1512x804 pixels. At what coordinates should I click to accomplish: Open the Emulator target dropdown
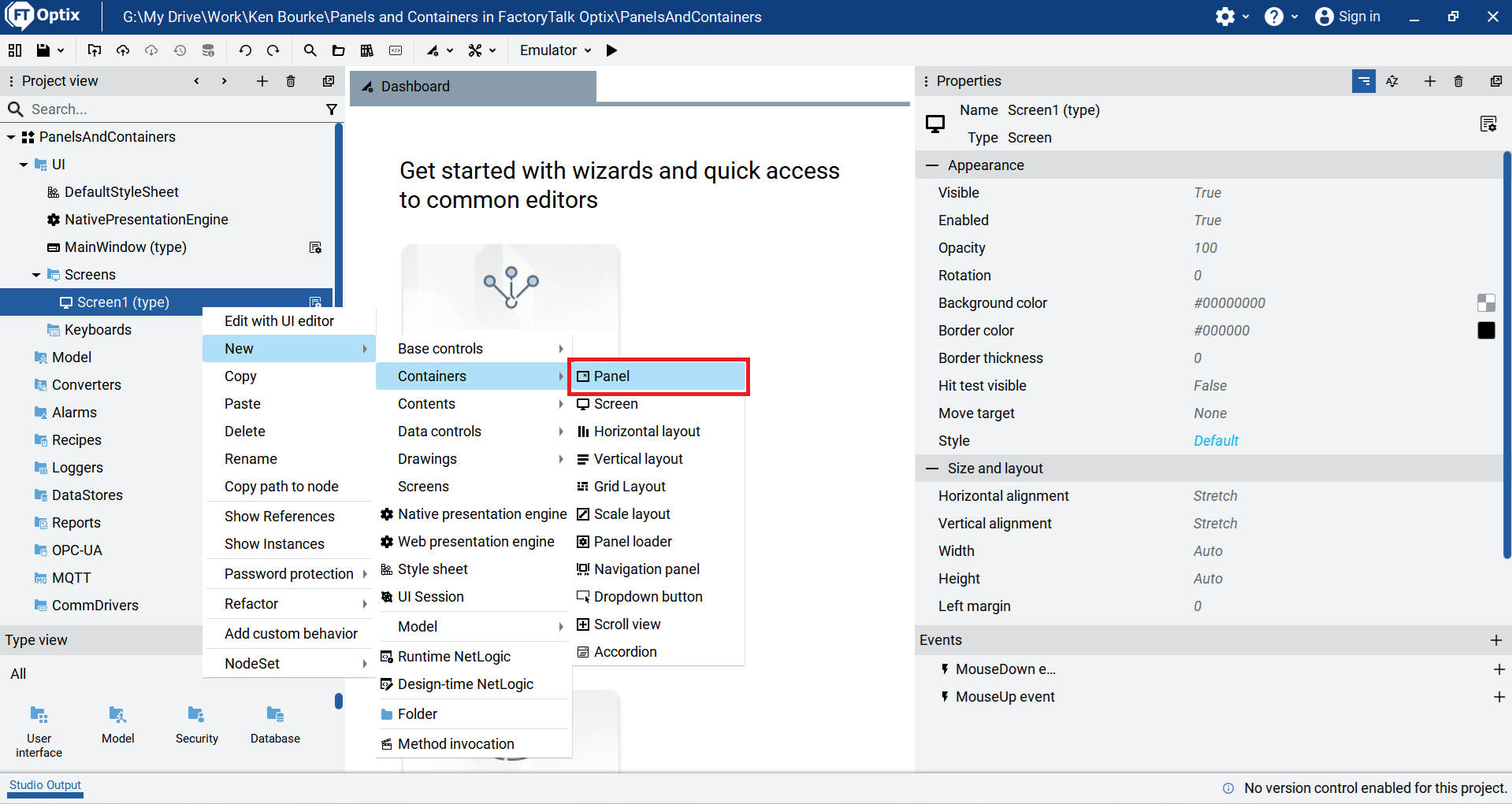[555, 50]
